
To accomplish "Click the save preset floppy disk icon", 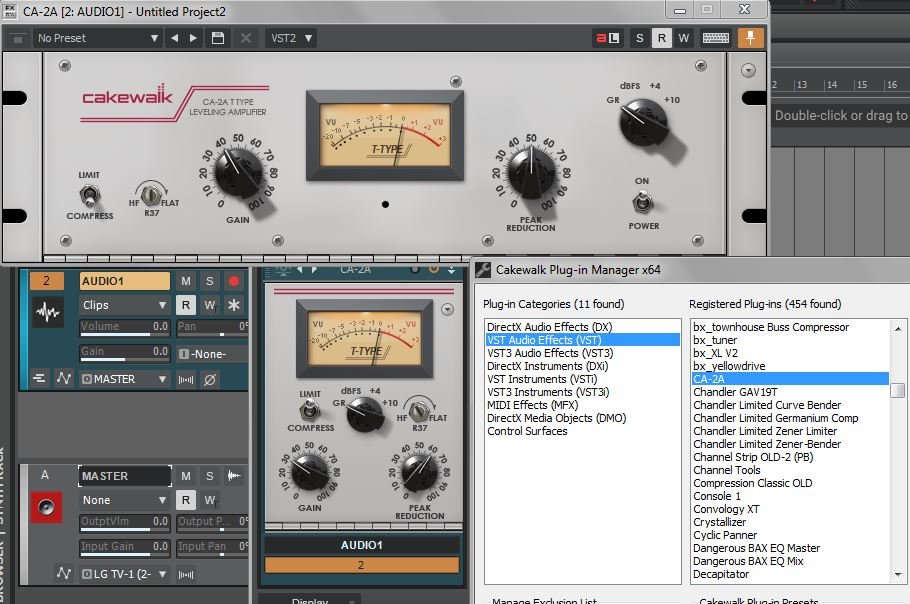I will click(x=218, y=38).
